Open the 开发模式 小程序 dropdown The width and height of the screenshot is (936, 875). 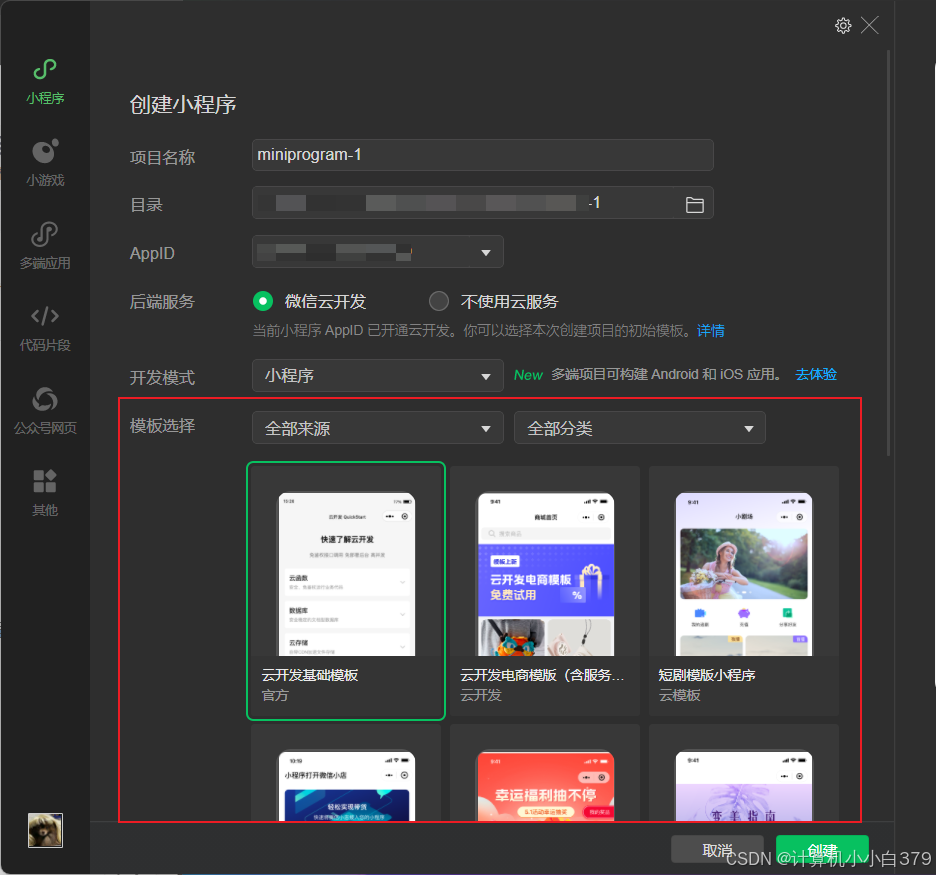pos(378,376)
